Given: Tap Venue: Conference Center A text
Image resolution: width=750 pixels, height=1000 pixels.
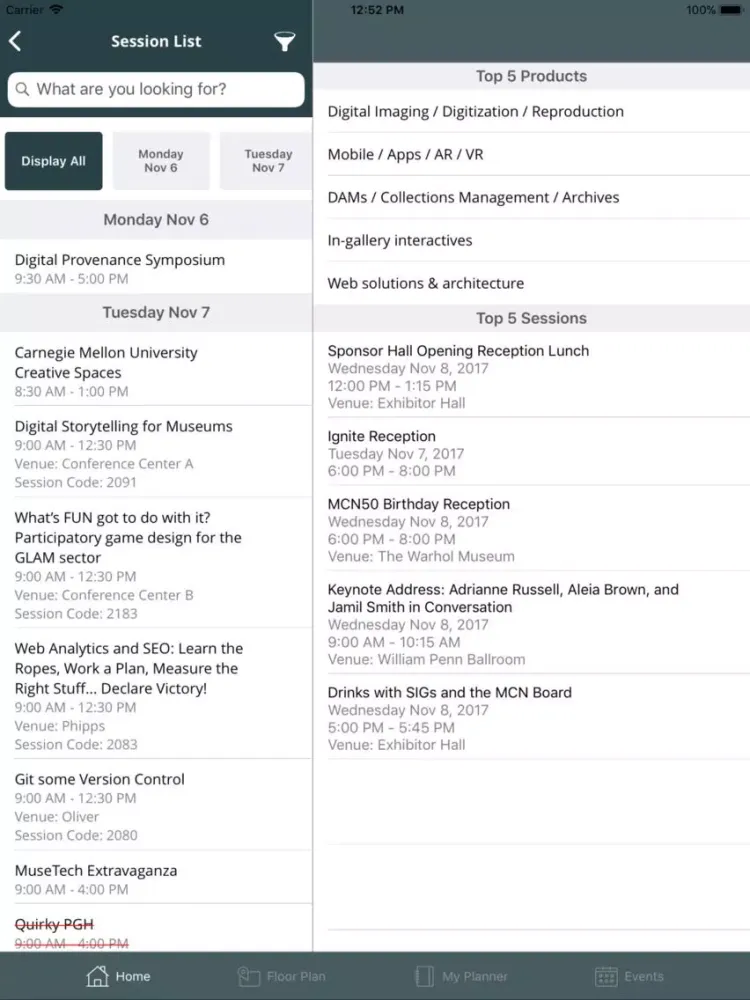Looking at the screenshot, I should click(104, 464).
